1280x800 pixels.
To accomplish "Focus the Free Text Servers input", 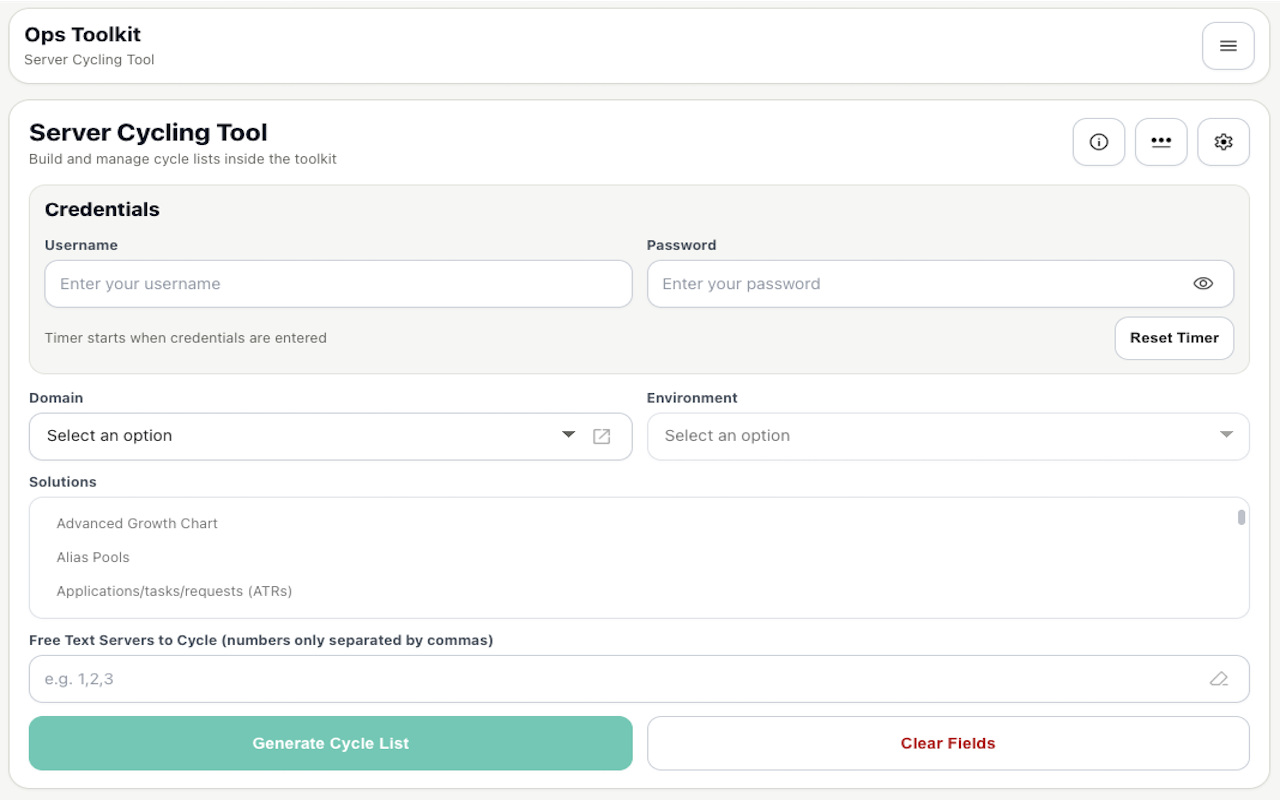I will 639,679.
